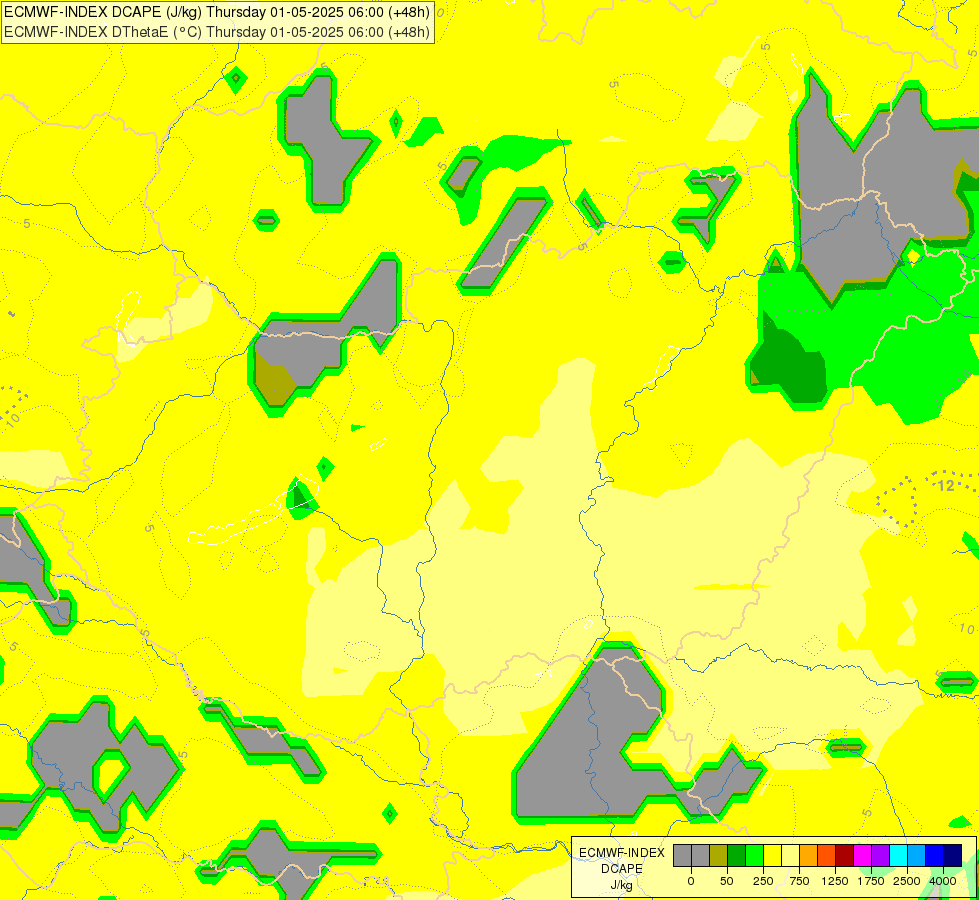Click the legend tick label 50
This screenshot has width=979, height=900.
coord(727,881)
